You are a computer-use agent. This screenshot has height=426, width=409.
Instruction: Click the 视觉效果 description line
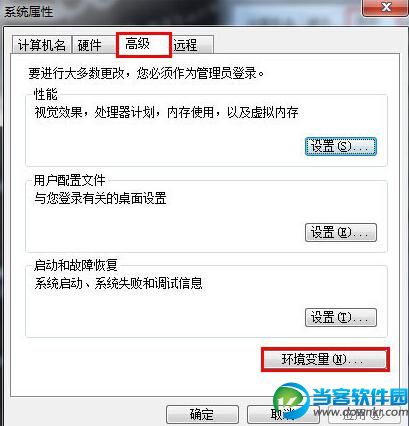tap(166, 112)
